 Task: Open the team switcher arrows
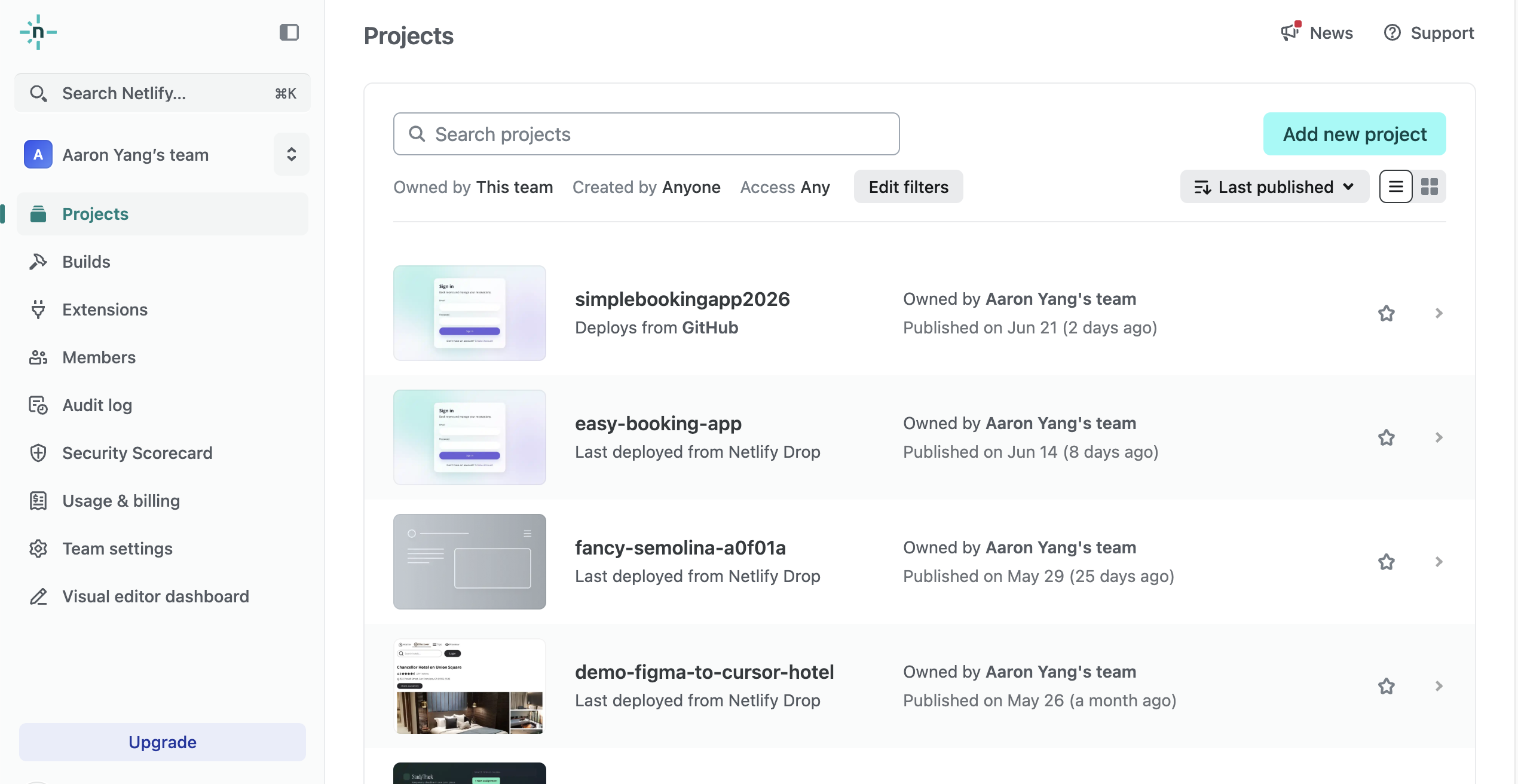click(292, 154)
